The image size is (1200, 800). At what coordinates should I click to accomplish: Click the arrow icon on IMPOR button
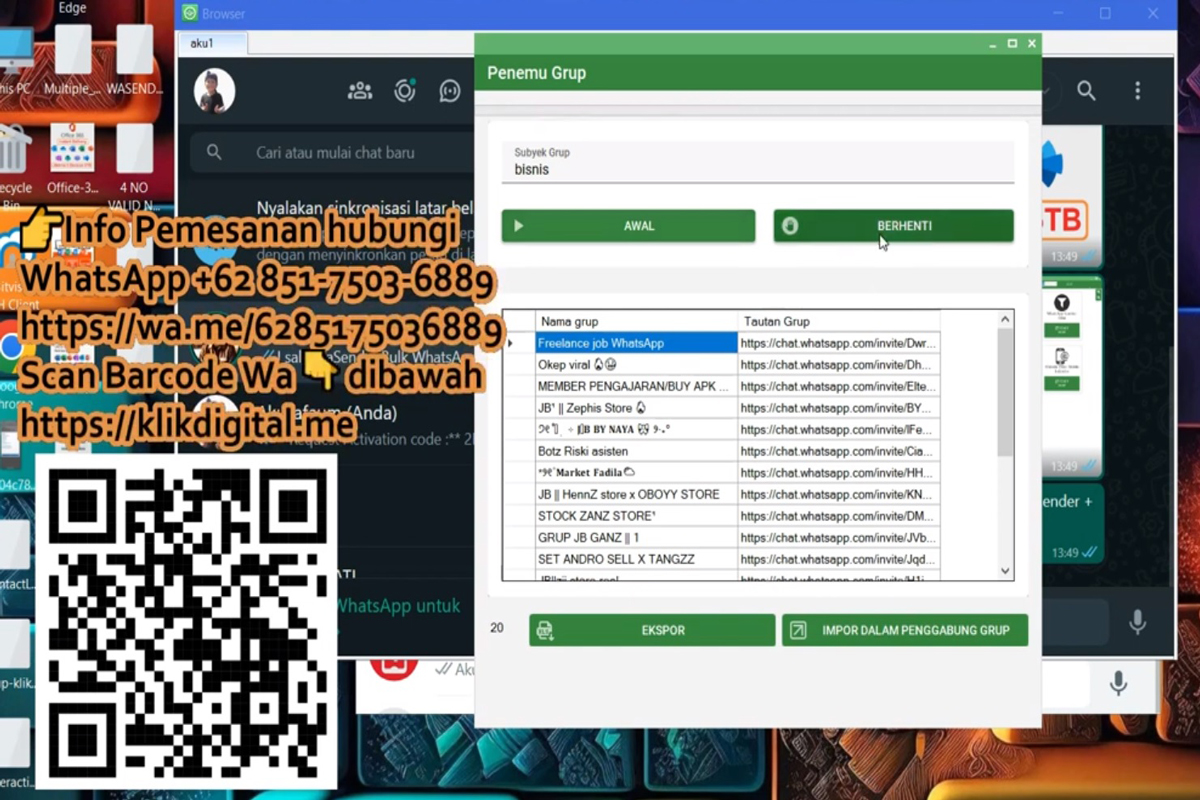point(797,630)
